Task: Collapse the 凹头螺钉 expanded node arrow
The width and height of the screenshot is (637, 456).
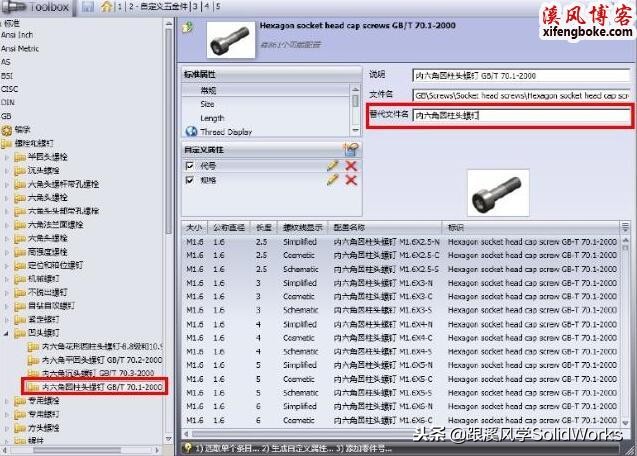Action: 6,333
